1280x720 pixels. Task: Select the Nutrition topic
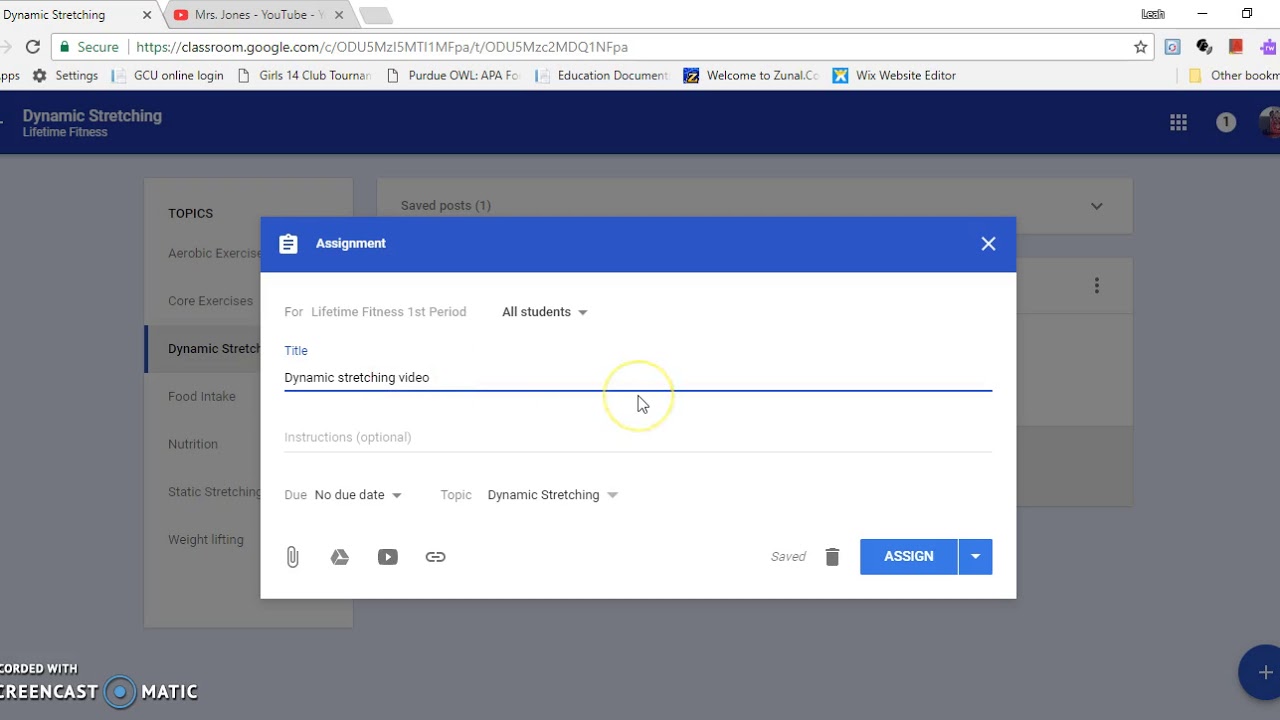coord(193,444)
